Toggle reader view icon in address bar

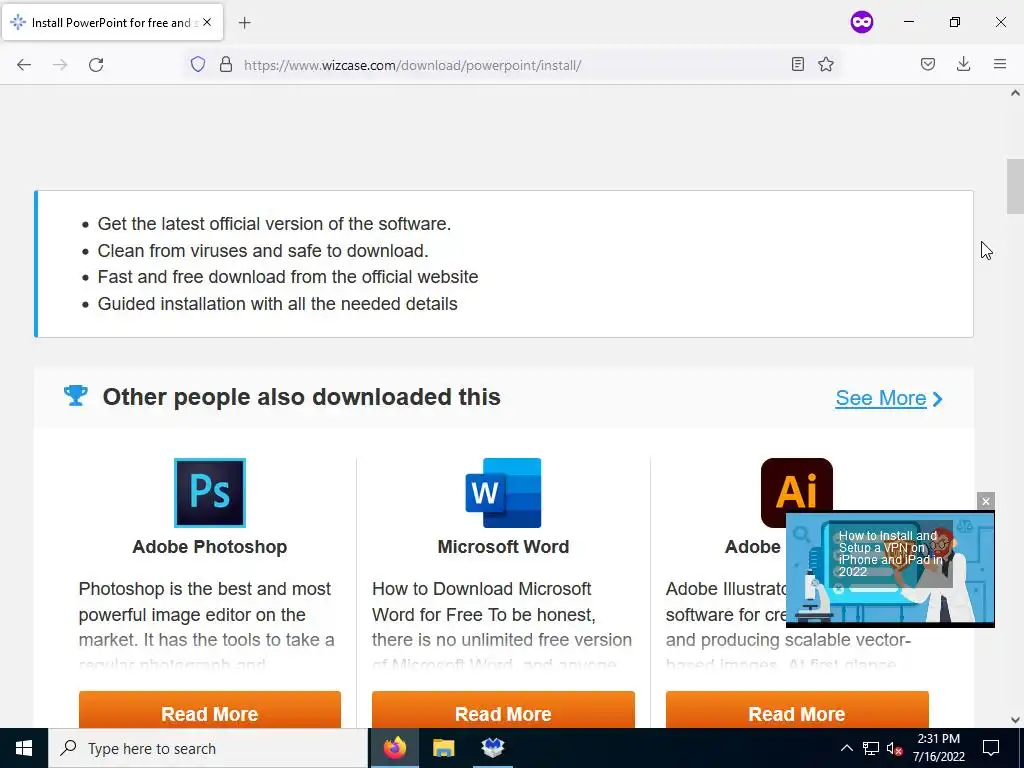[x=797, y=64]
